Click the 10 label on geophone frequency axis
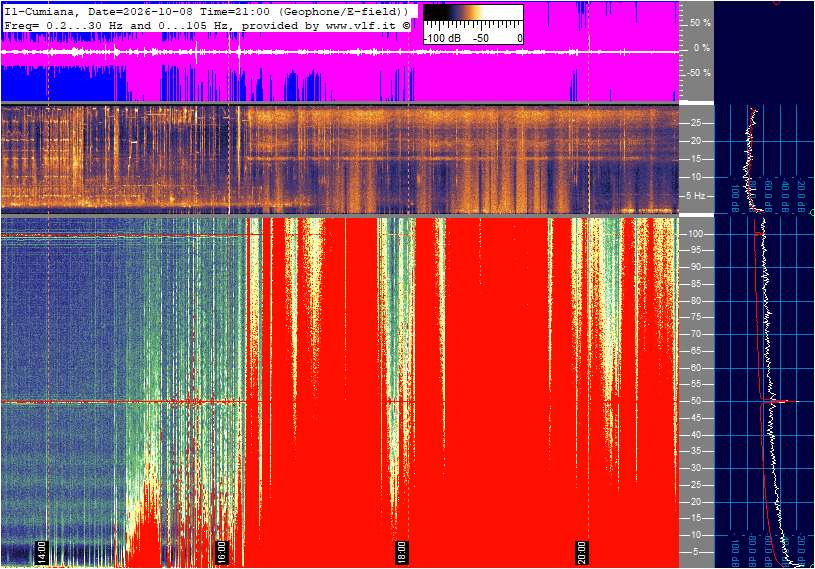Viewport: 815px width, 569px height. 695,177
